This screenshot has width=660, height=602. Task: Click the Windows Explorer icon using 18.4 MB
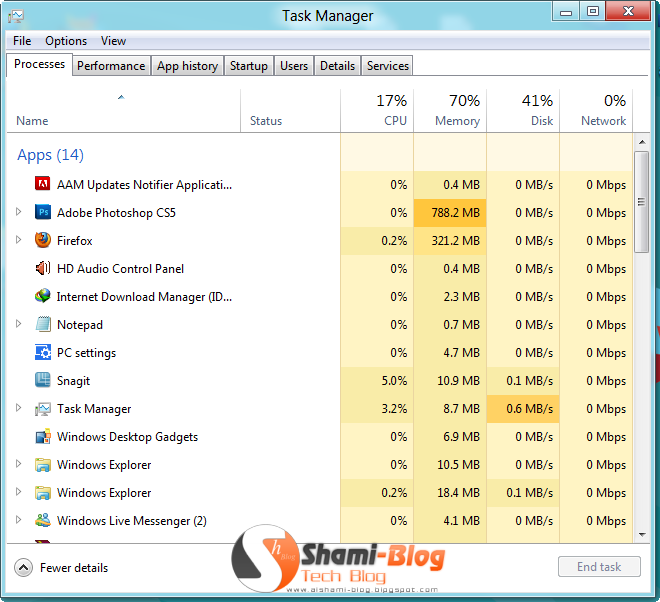click(x=43, y=493)
